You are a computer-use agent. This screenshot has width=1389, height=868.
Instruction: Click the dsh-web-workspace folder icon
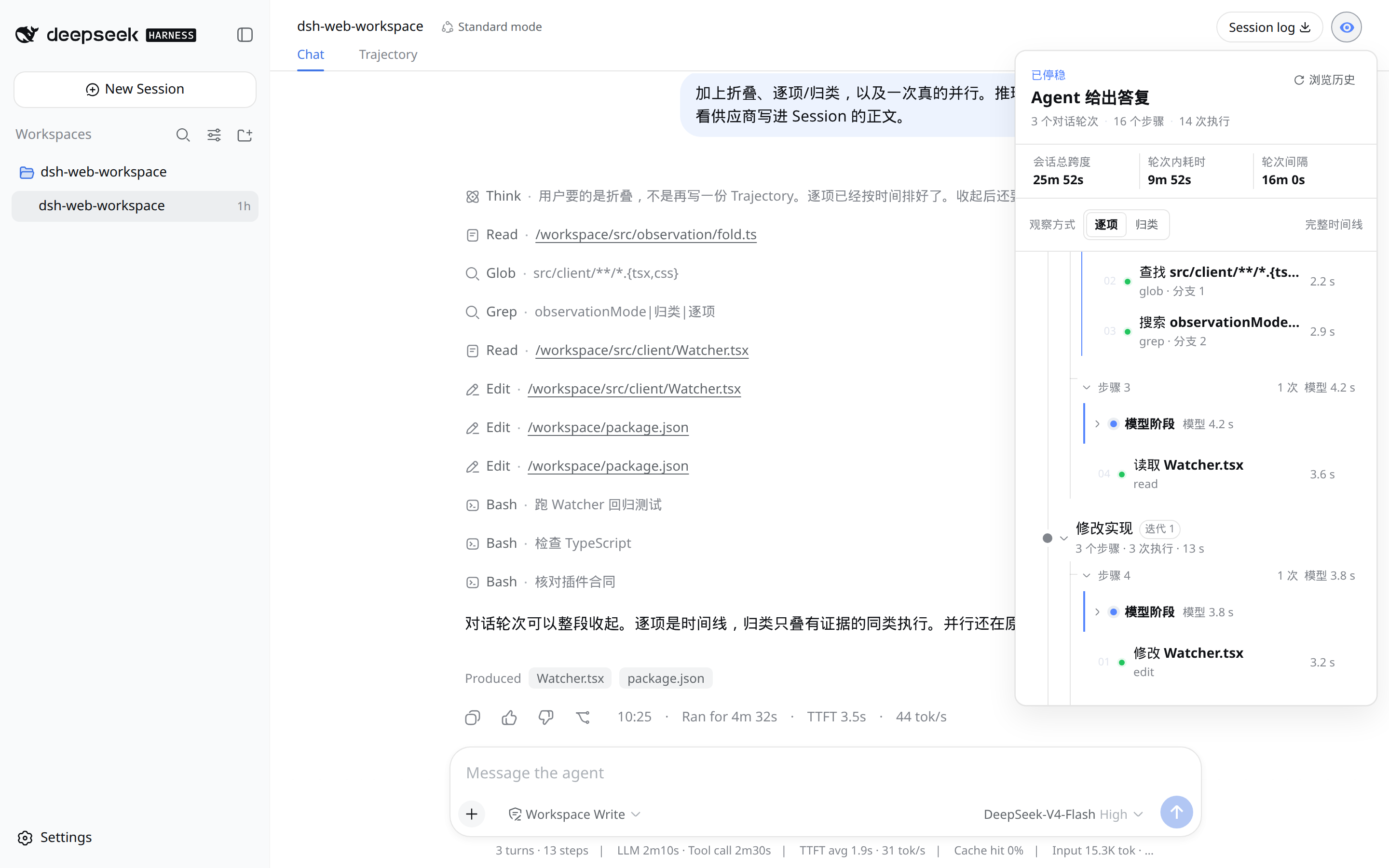tap(27, 172)
